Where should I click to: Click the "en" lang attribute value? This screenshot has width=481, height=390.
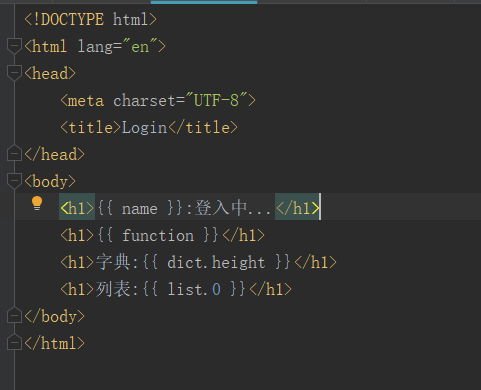(140, 46)
